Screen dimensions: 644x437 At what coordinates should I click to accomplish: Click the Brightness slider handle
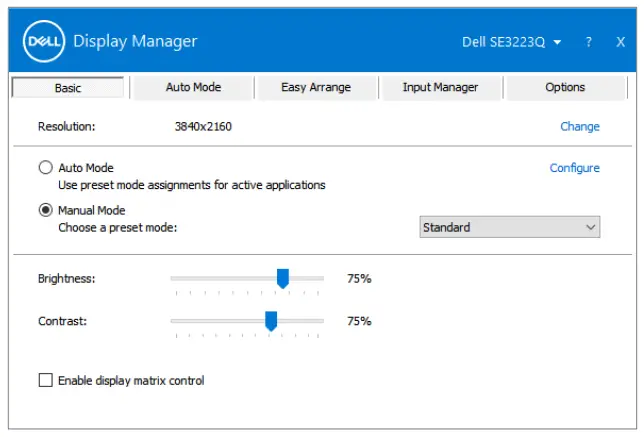[283, 278]
